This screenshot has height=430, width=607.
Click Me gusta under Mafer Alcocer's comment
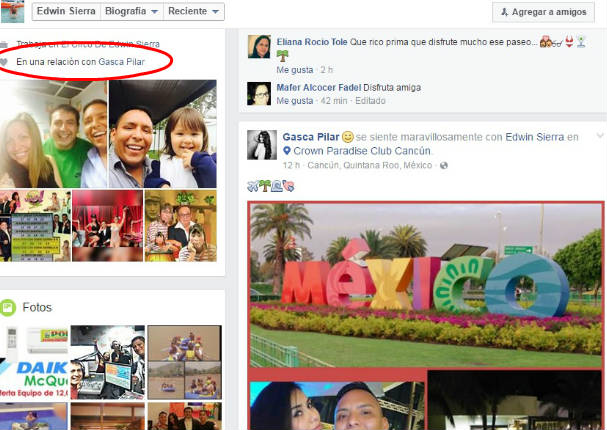tap(293, 101)
